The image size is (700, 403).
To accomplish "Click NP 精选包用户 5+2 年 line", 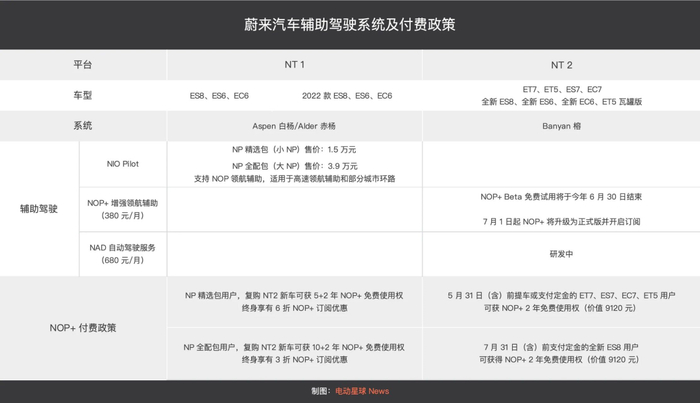I will [294, 295].
